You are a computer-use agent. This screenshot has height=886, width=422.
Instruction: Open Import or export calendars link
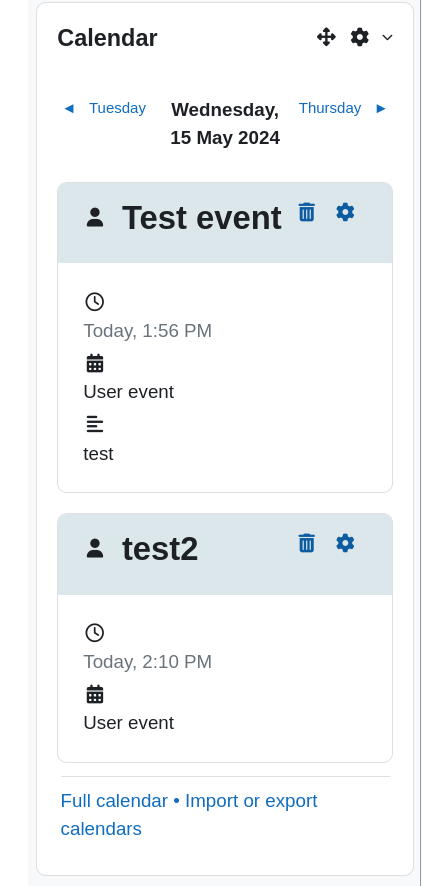click(189, 815)
